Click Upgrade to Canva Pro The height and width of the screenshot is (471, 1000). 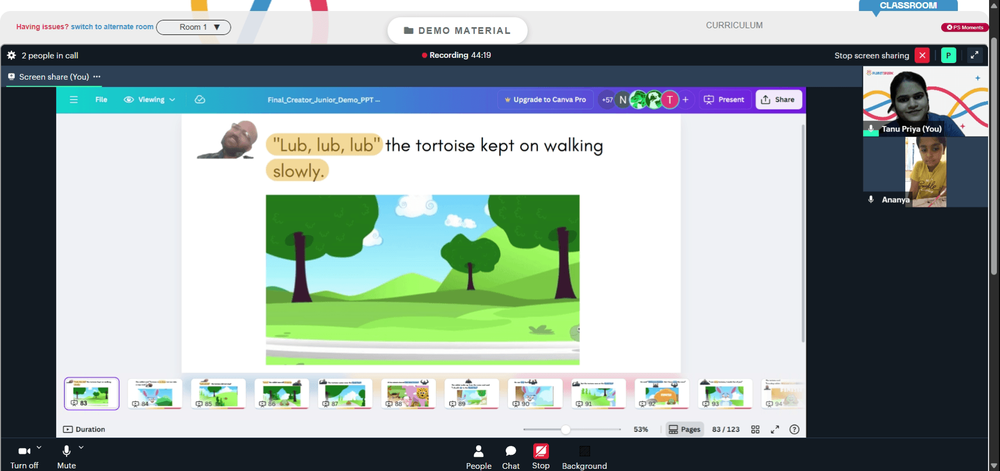(x=545, y=99)
